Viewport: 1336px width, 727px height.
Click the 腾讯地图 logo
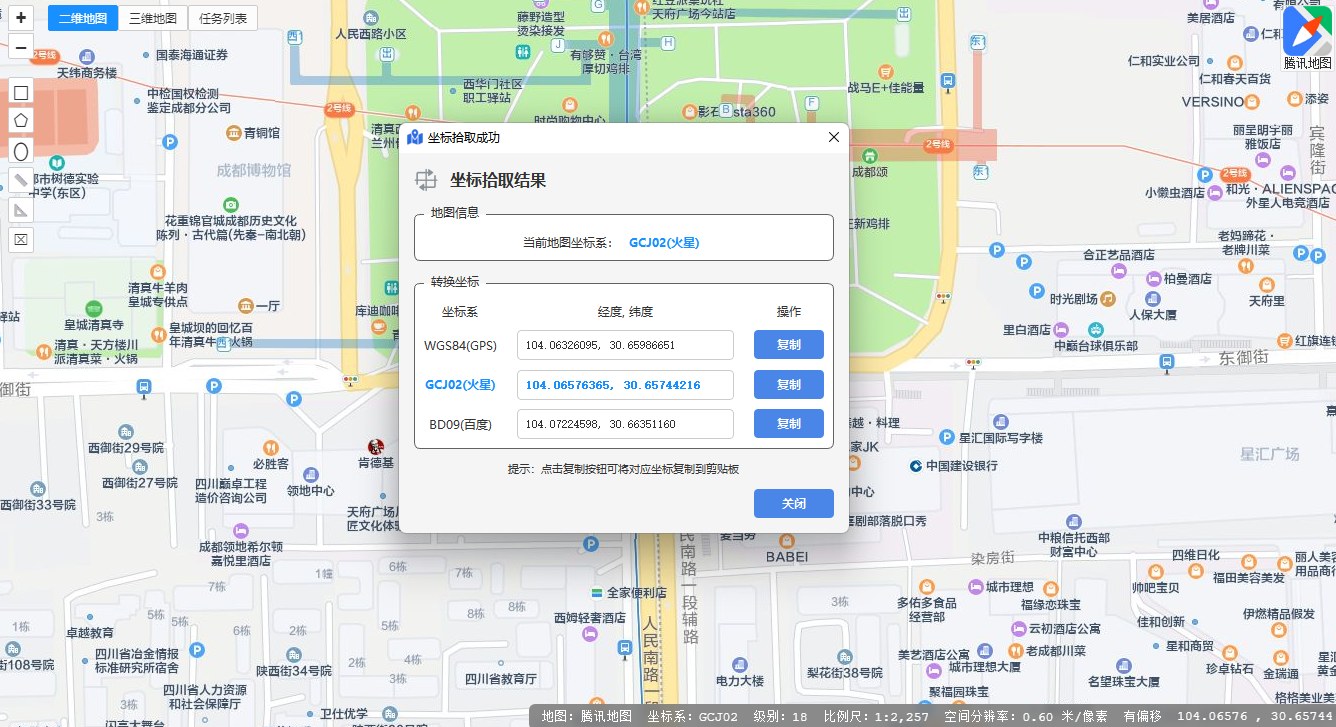tap(1308, 37)
